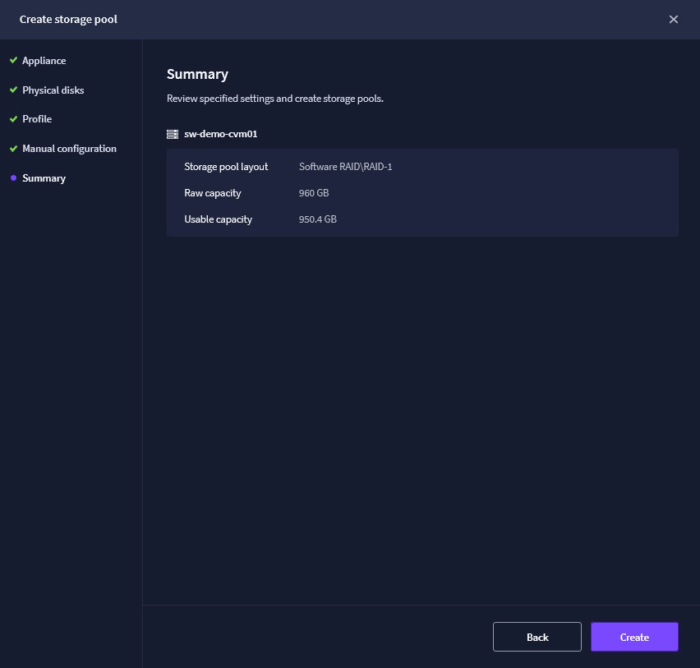Click the Create storage pool dialog title

pos(68,19)
